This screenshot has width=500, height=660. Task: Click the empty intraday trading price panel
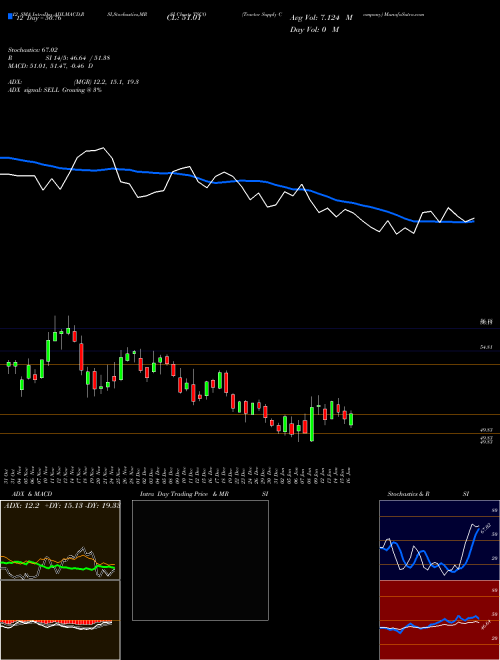coord(200,560)
